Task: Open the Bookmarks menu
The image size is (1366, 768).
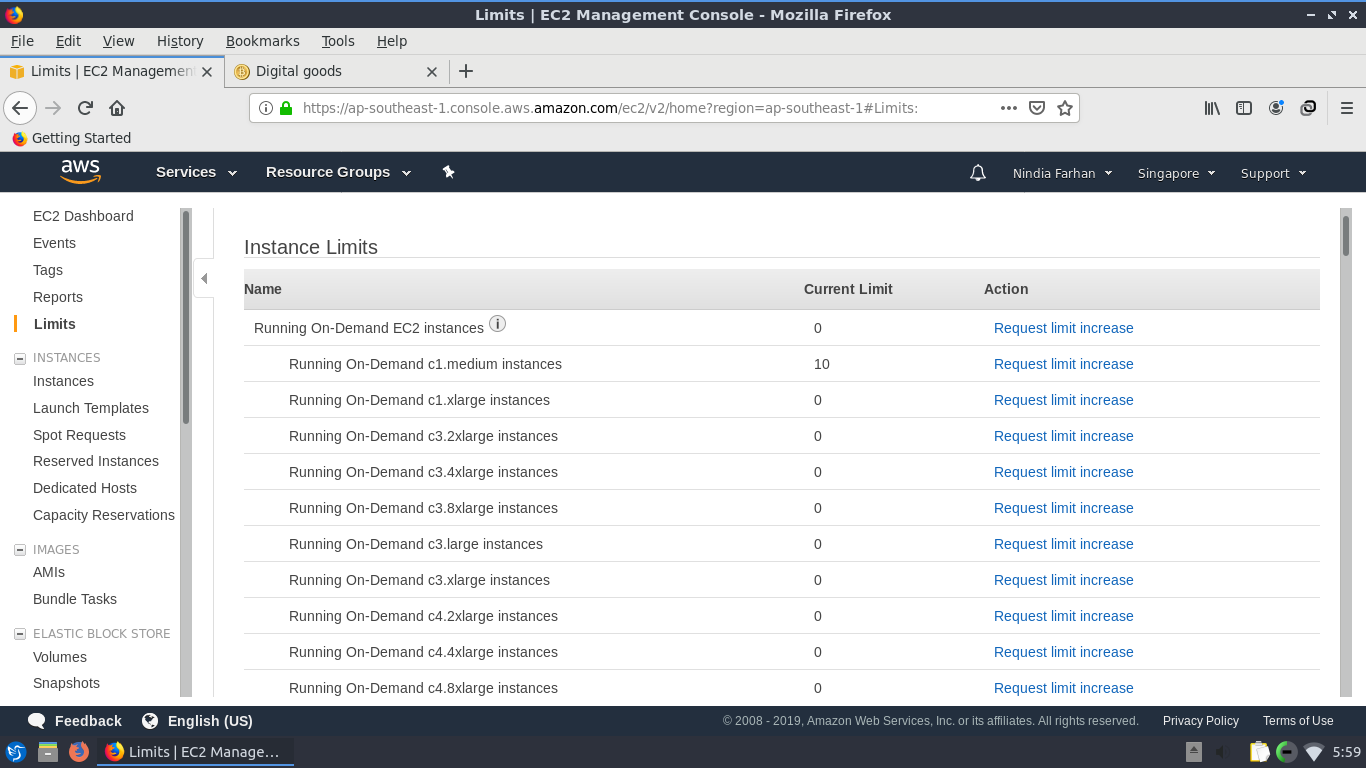Action: [263, 41]
